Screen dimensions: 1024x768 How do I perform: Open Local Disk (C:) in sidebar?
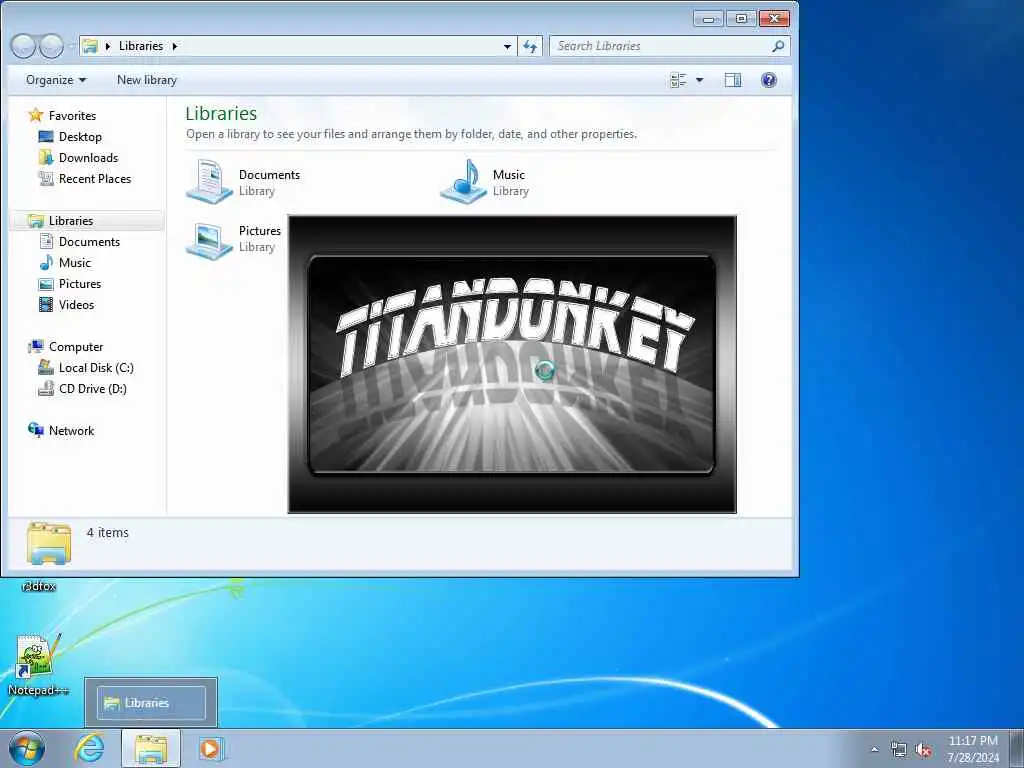[96, 368]
